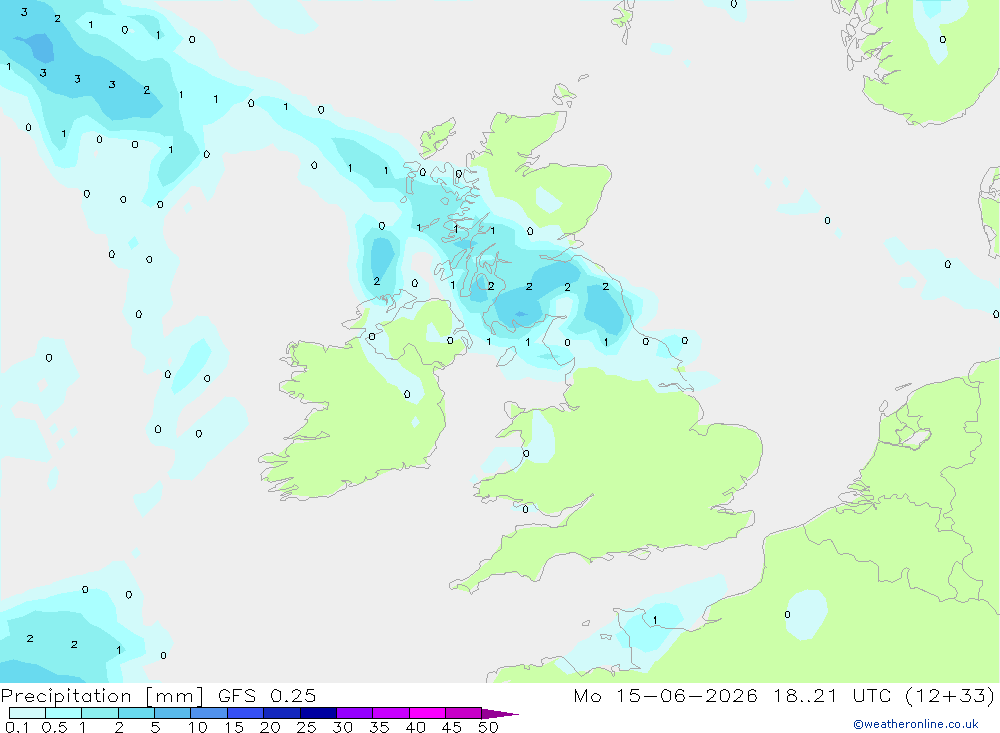Click the 0.1–0.5 mm legend color swatch
This screenshot has width=1000, height=733.
(x=27, y=713)
